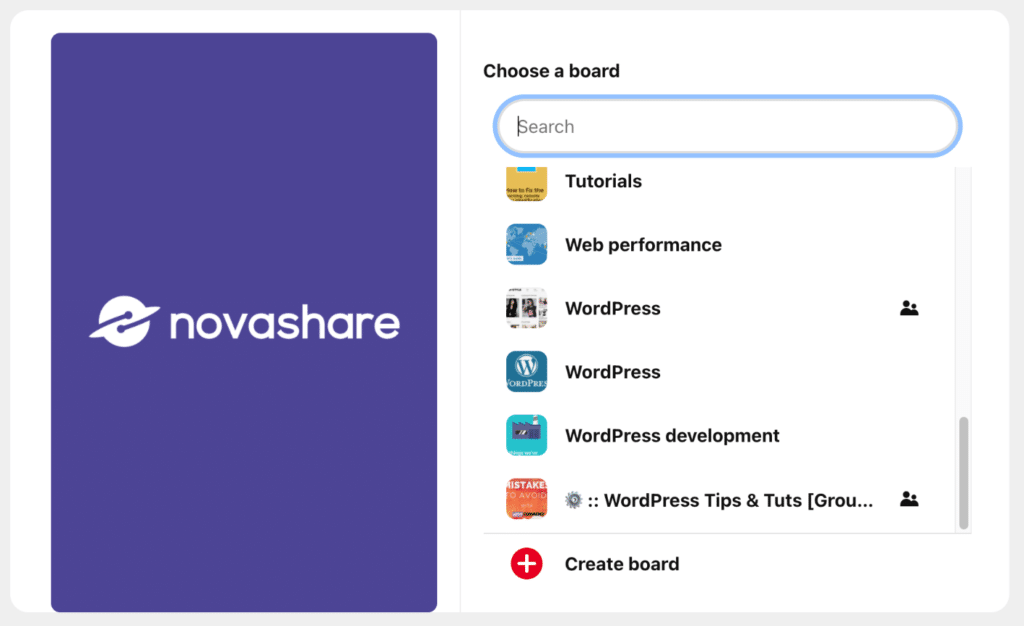The image size is (1024, 626).
Task: Click the gear emoji in WordPress Tips board name
Action: 573,500
